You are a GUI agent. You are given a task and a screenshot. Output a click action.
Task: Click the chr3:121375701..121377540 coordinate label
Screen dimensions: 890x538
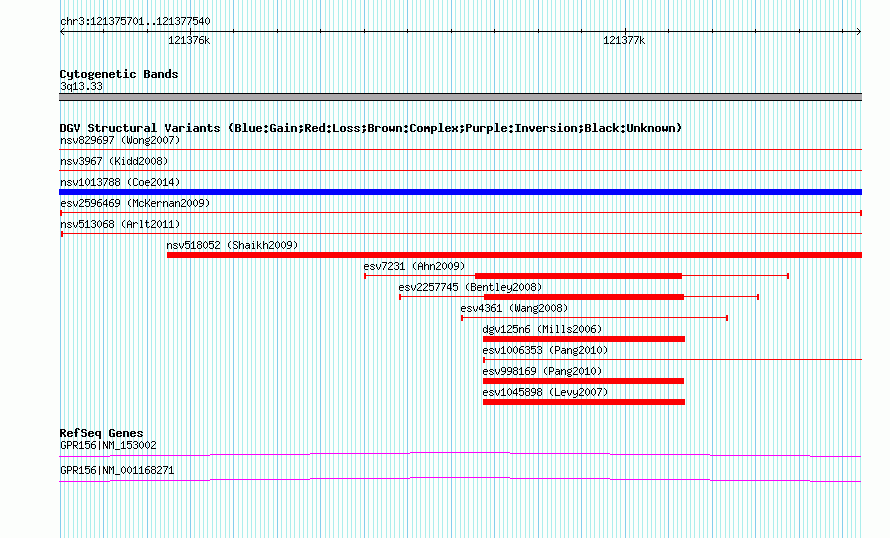(135, 21)
